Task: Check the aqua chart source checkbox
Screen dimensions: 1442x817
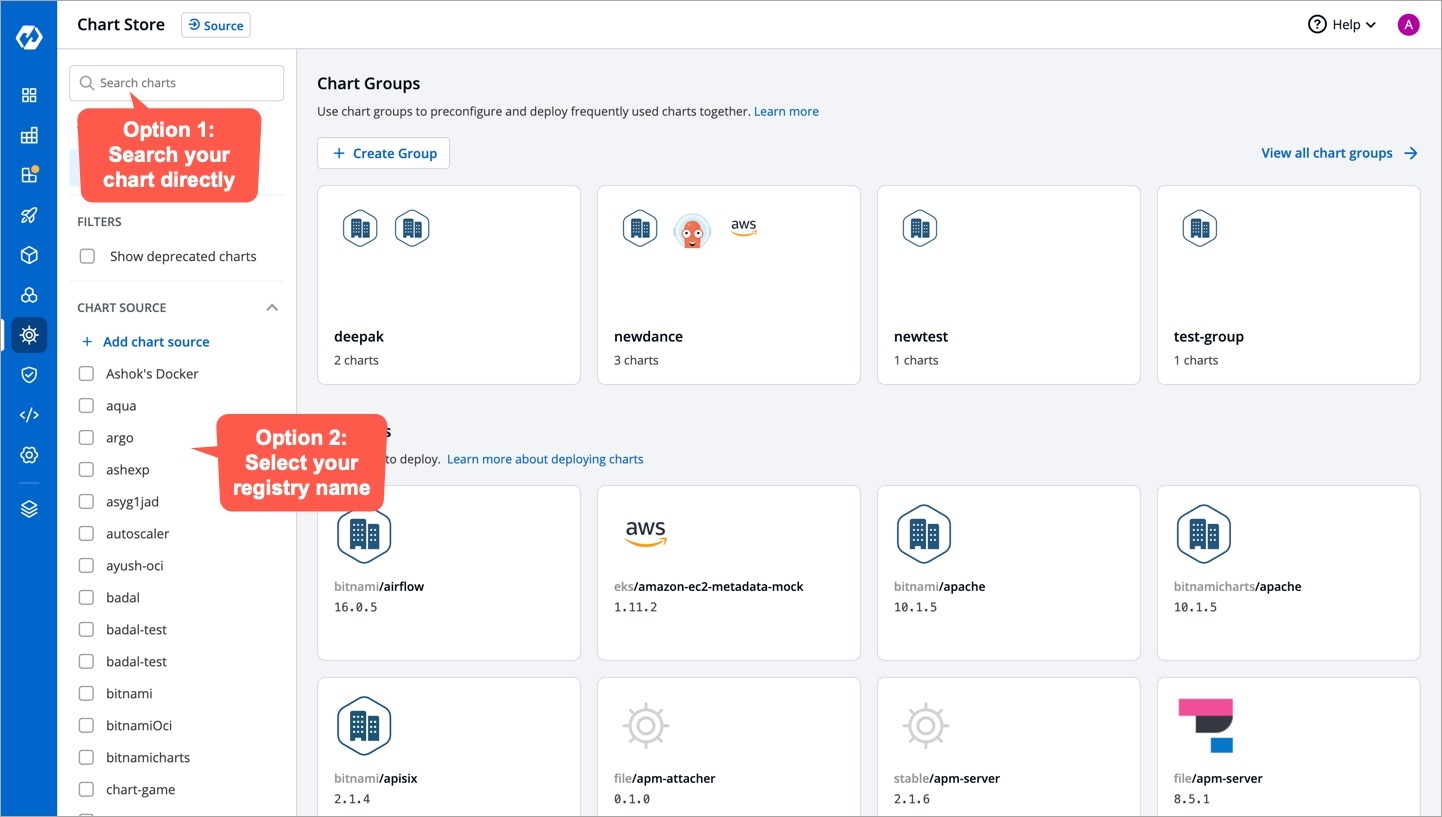Action: (86, 406)
